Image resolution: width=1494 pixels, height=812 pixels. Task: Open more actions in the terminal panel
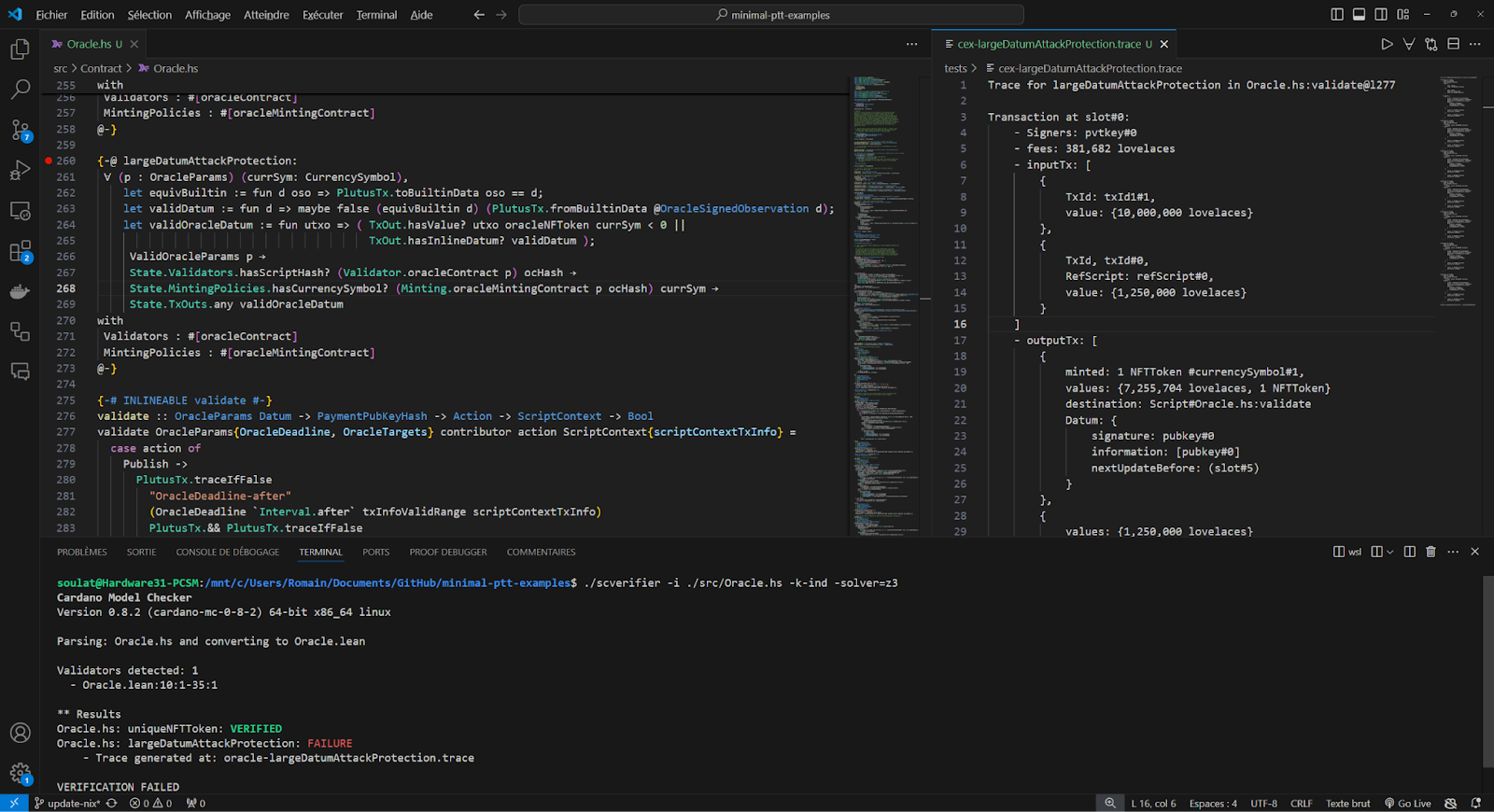[x=1453, y=552]
